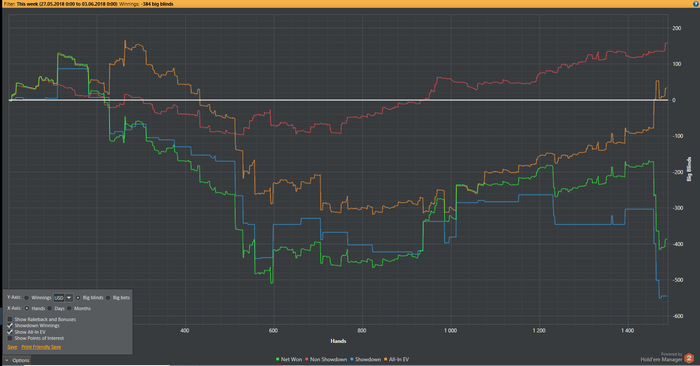This screenshot has width=700, height=366.
Task: Click the 'Big Blinds' y-axis title
Action: coord(689,169)
